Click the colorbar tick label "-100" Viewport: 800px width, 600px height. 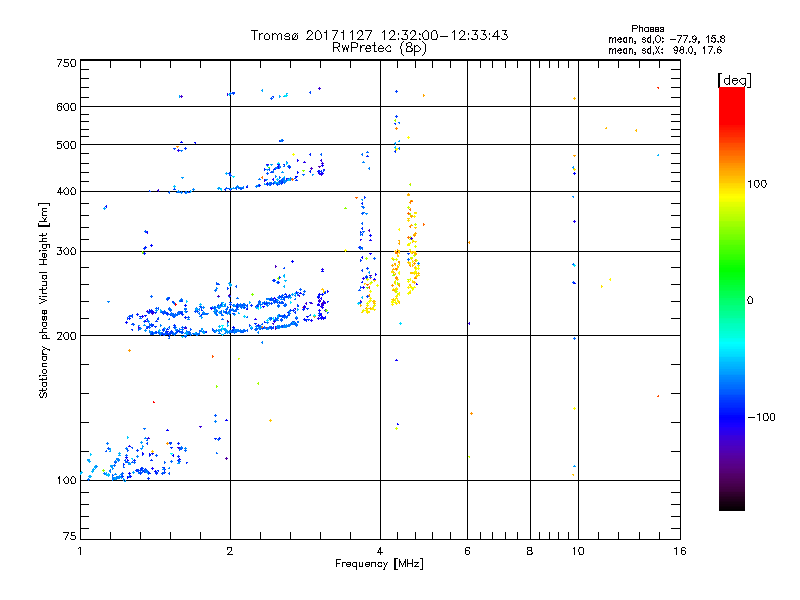point(762,417)
